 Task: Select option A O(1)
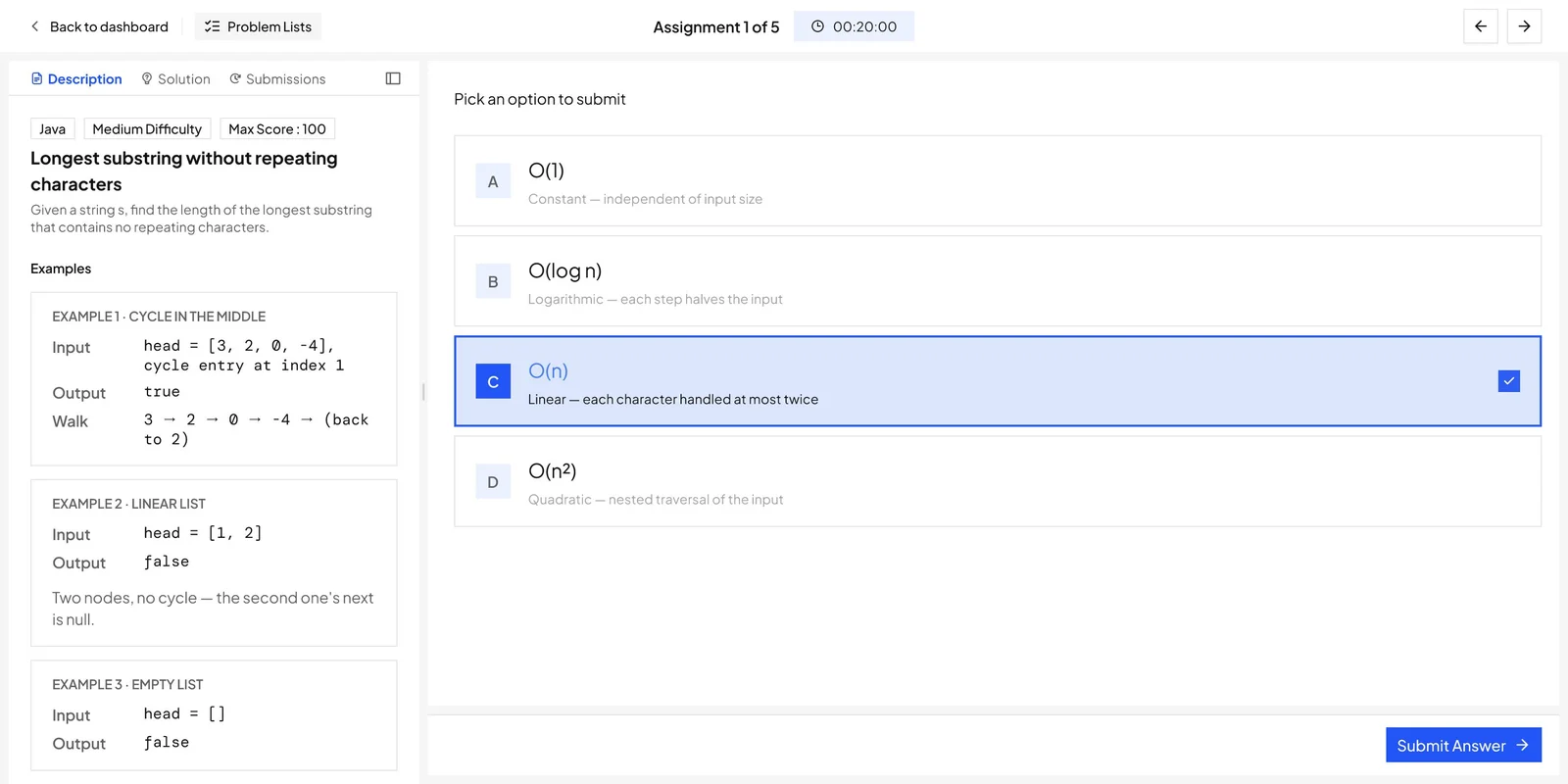coord(998,181)
